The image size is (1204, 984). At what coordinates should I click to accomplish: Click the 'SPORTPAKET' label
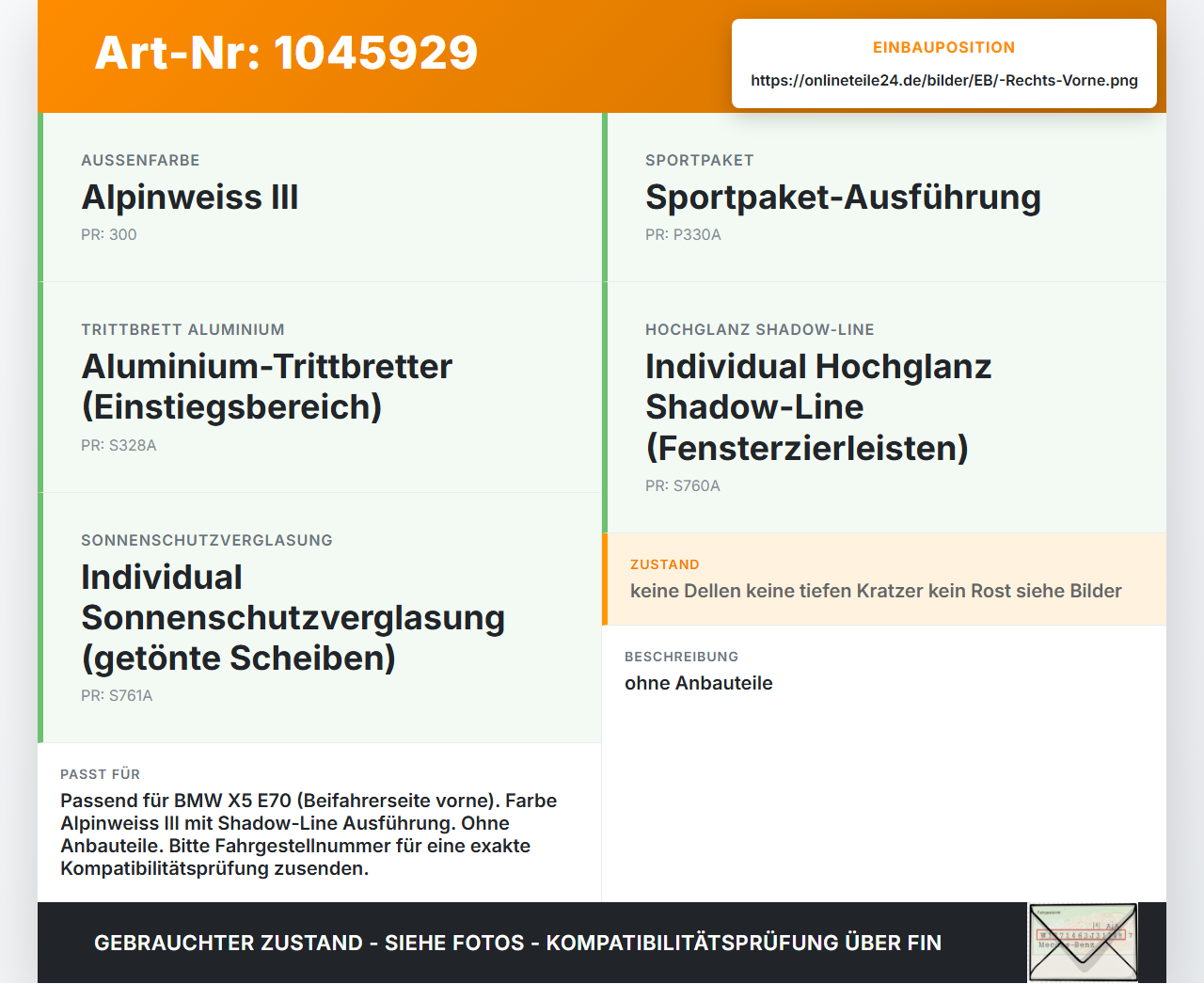point(699,161)
